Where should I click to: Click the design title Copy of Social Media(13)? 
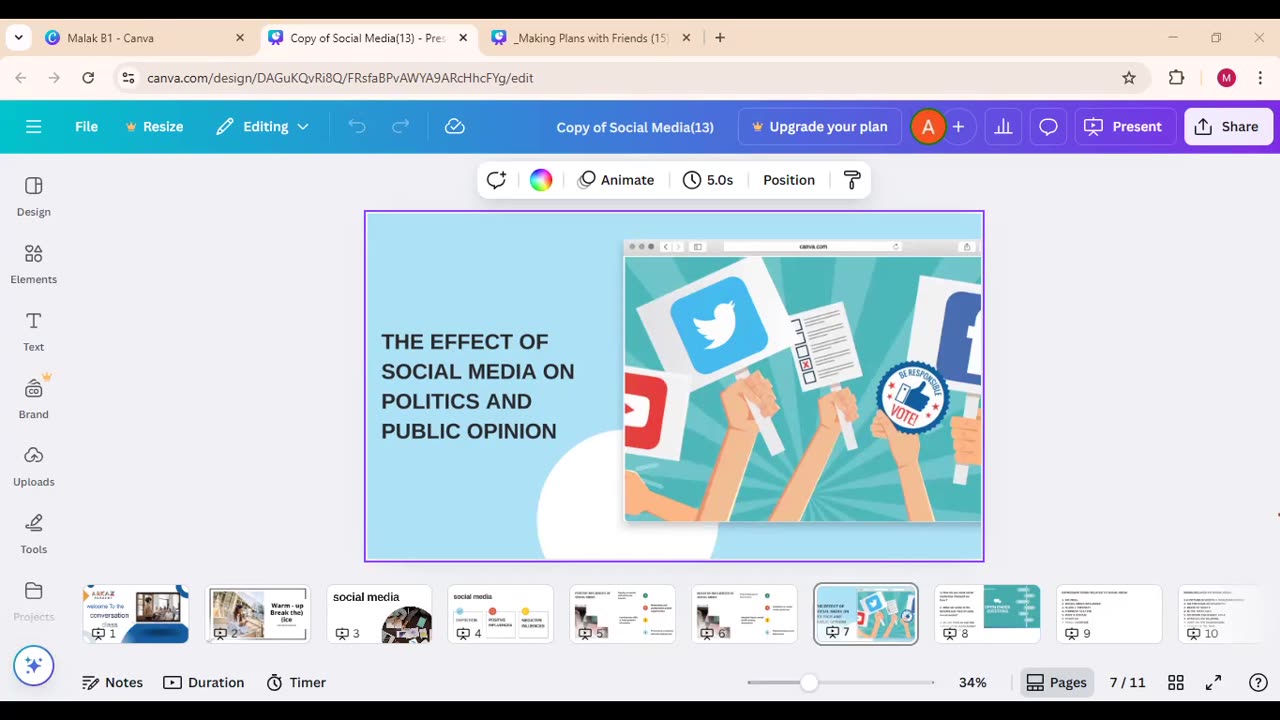(x=635, y=127)
